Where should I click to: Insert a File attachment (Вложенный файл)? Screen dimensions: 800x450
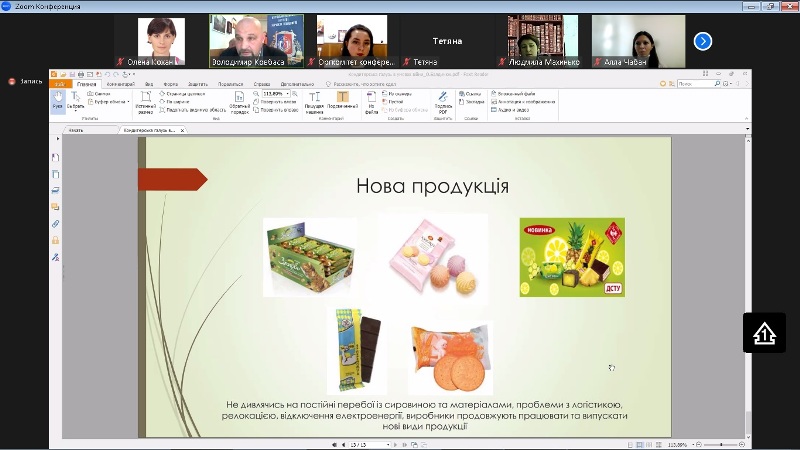(x=513, y=94)
